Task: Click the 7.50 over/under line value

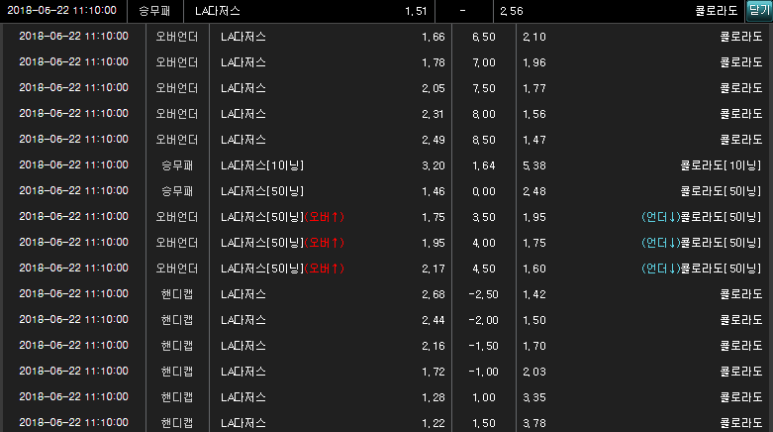Action: [x=484, y=88]
